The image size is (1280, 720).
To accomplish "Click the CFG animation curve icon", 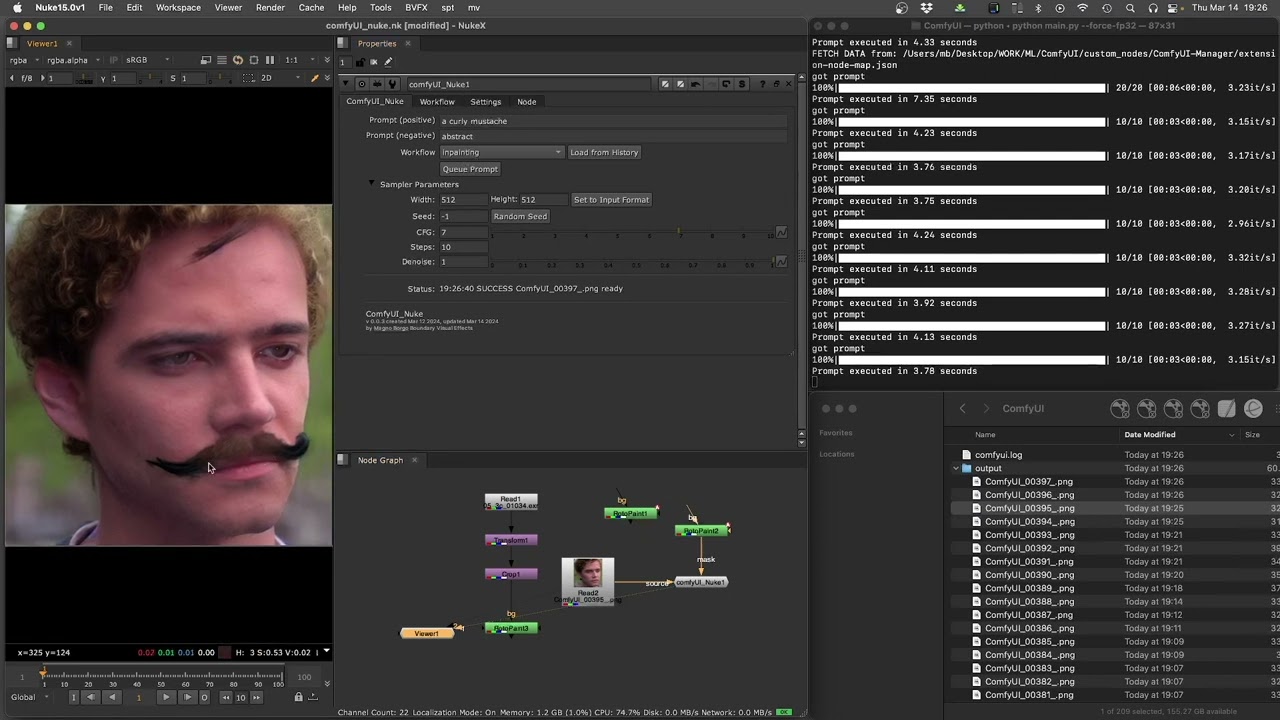I will pyautogui.click(x=781, y=232).
